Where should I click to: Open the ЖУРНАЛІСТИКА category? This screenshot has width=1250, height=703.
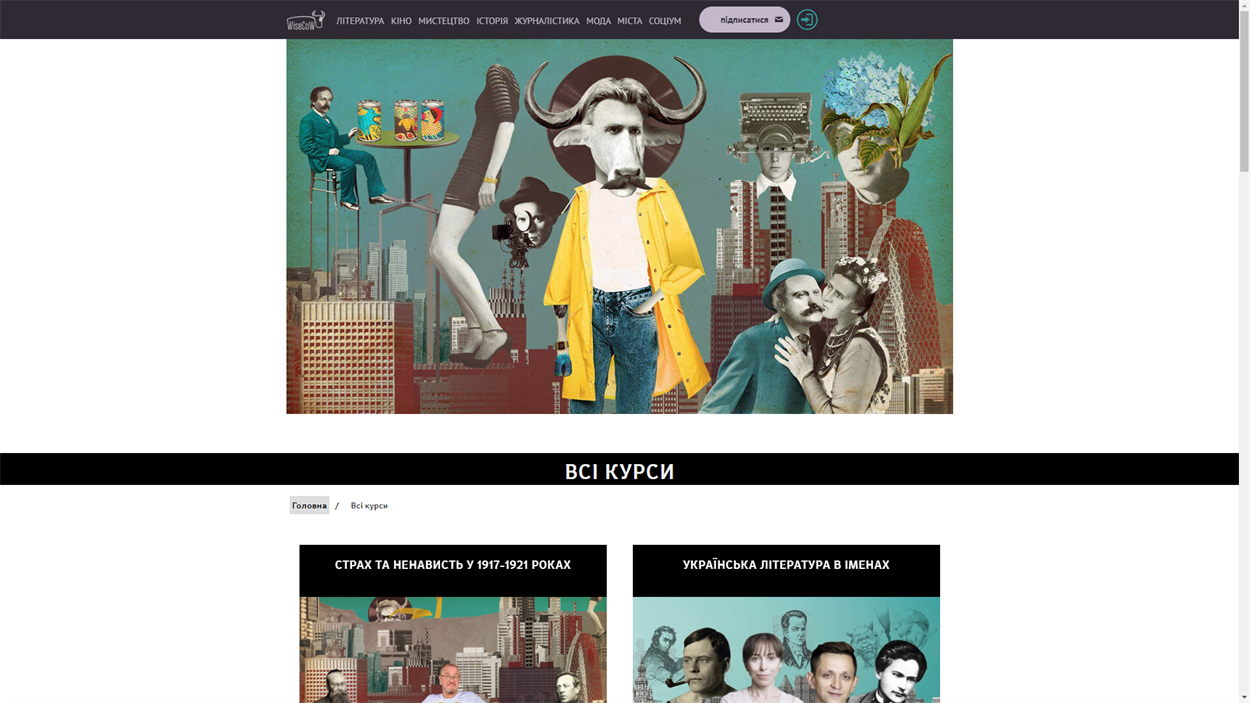tap(547, 21)
